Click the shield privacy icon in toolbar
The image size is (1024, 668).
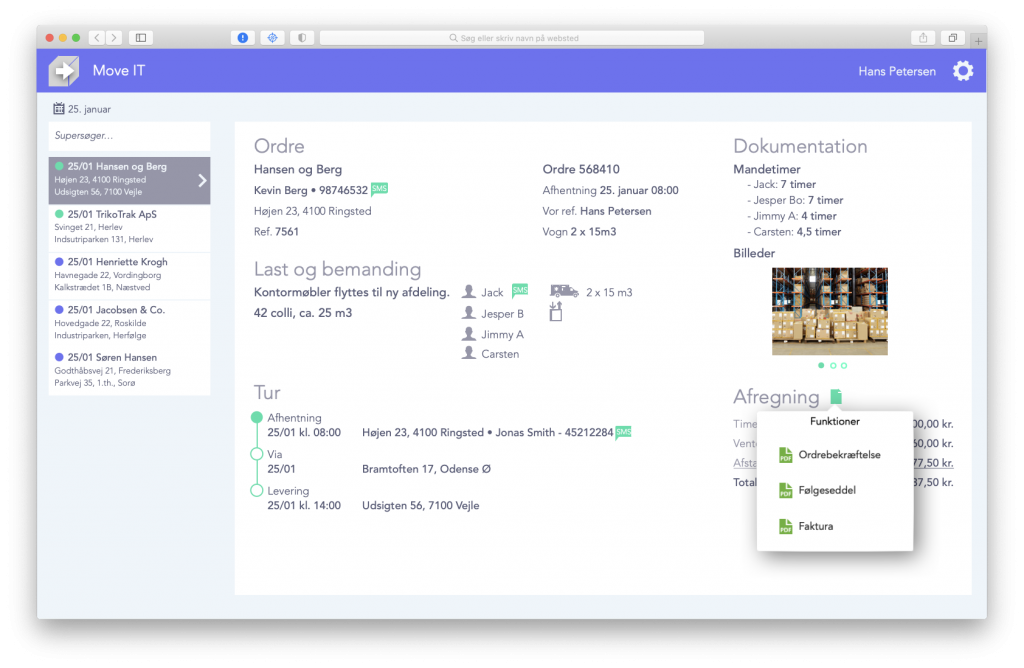pyautogui.click(x=302, y=38)
